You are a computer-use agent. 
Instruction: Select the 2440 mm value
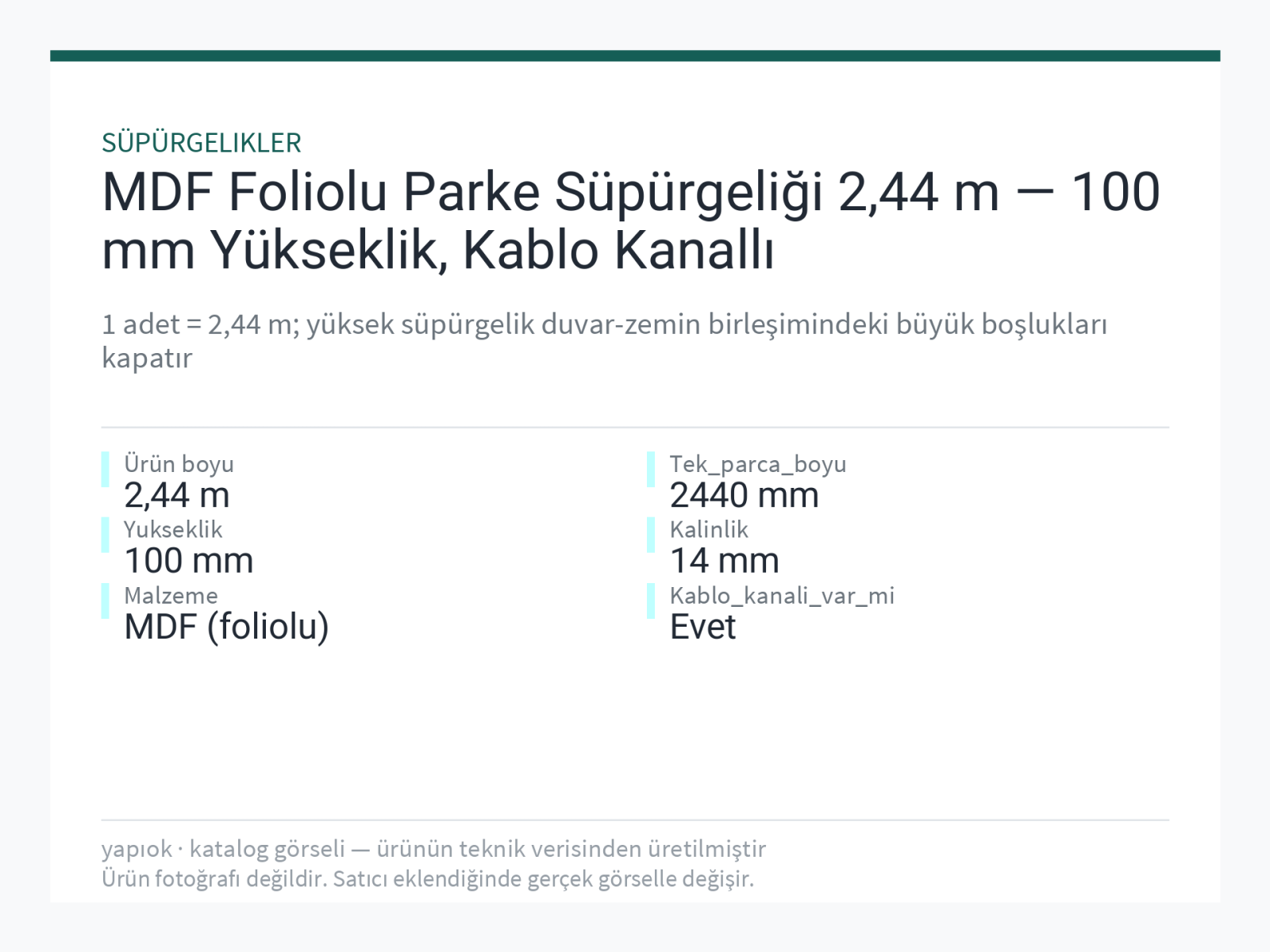point(745,495)
